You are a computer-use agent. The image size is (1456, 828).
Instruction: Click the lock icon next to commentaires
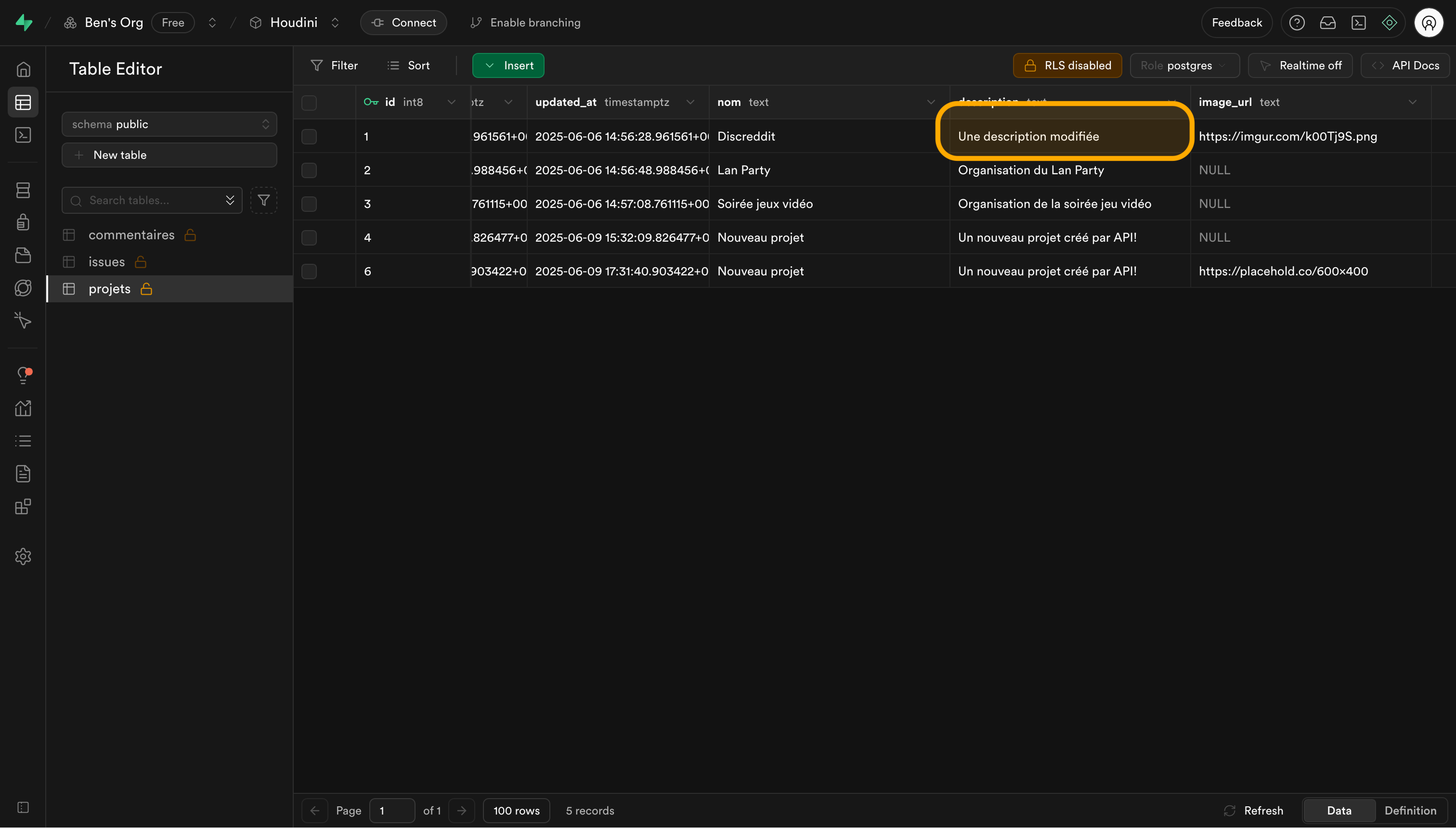(x=190, y=235)
